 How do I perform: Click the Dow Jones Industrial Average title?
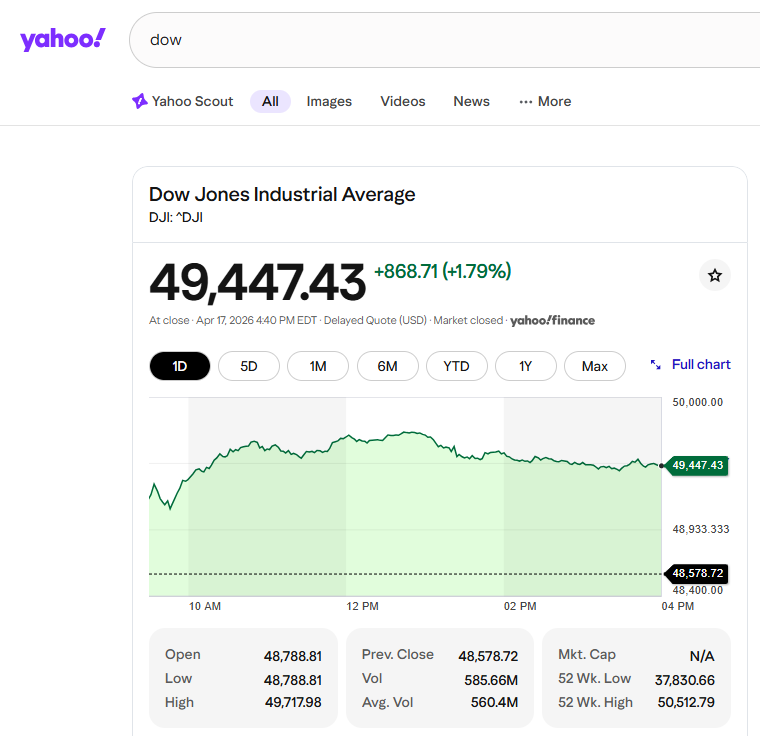282,194
